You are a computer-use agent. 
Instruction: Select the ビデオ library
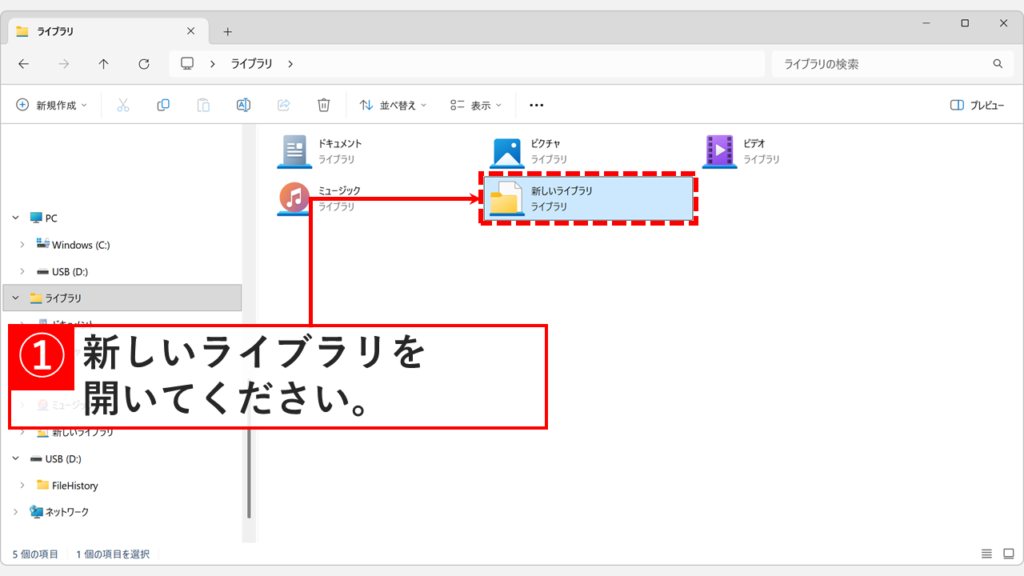click(742, 151)
